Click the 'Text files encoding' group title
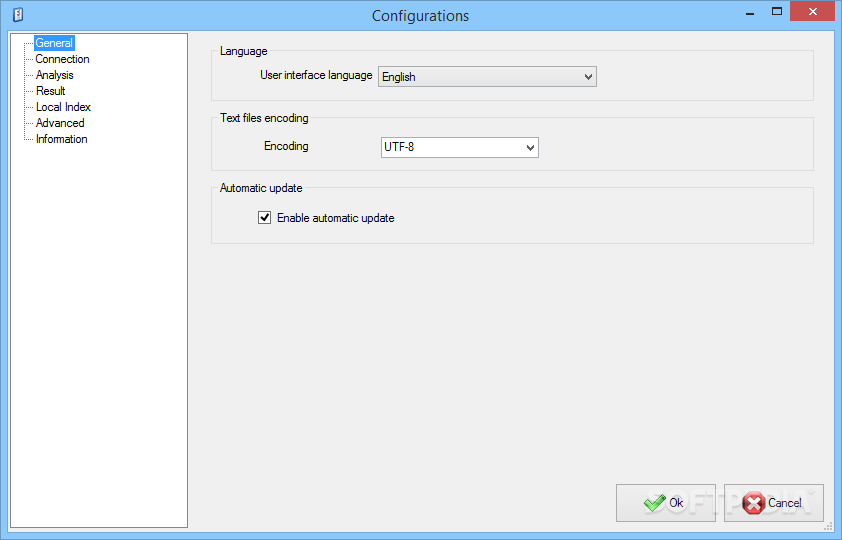842x540 pixels. (x=264, y=118)
